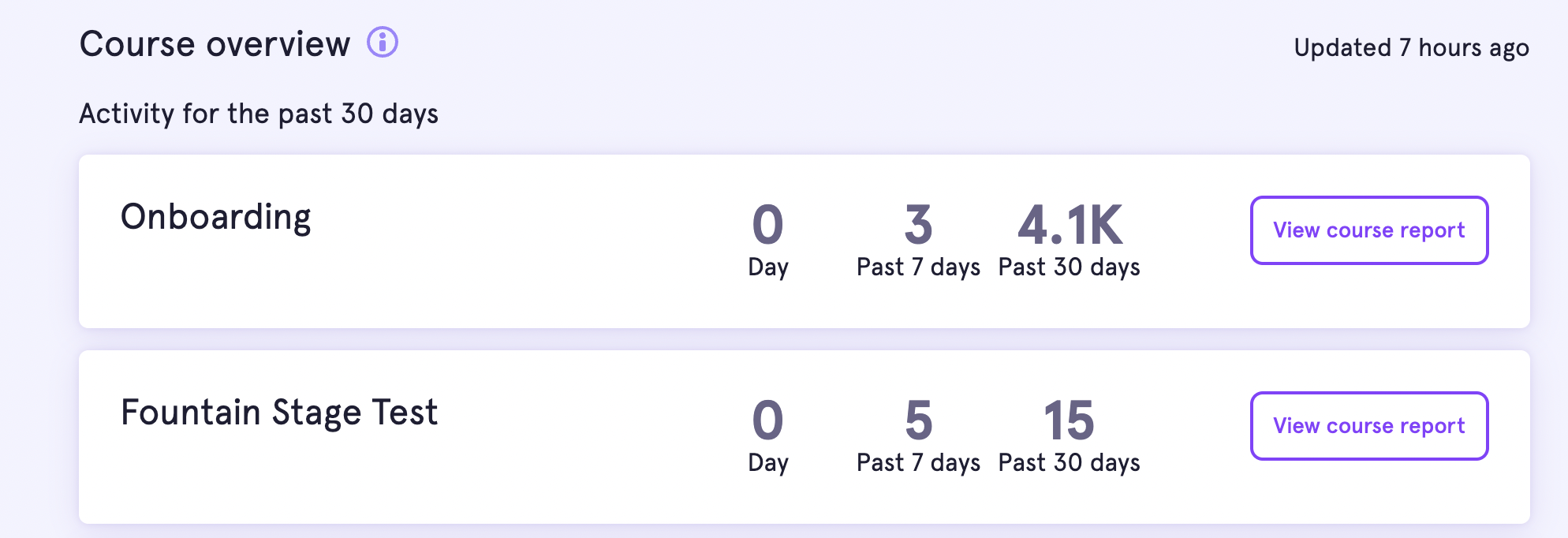Open the Onboarding course report
This screenshot has height=538, width=1568.
coord(1369,230)
